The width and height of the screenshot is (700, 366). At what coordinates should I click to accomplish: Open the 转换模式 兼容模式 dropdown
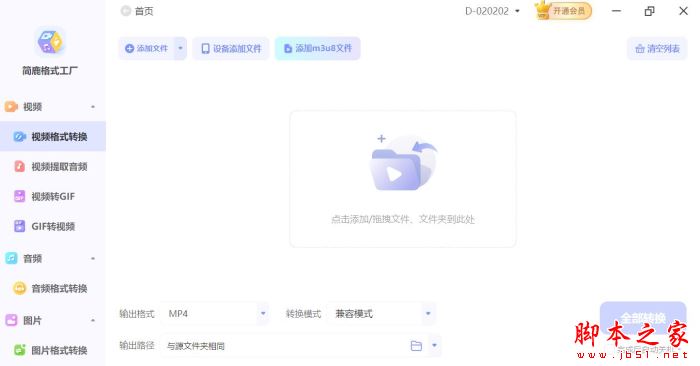[x=381, y=314]
